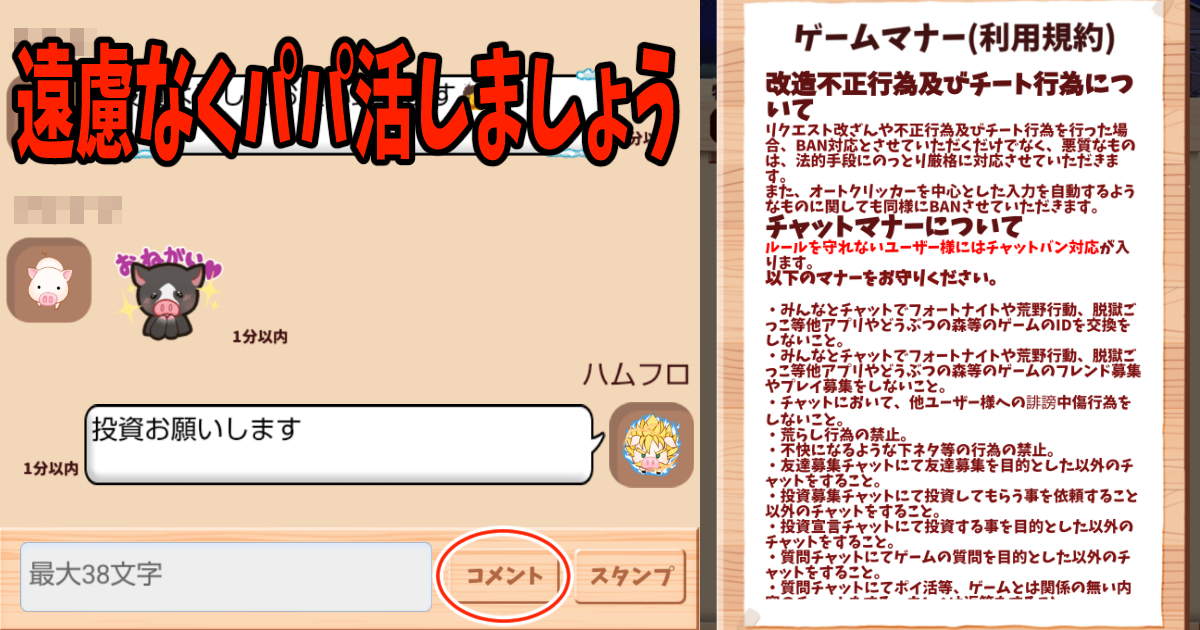Click the ハムフロ username label
Screen dimensions: 1200x630
click(x=638, y=375)
